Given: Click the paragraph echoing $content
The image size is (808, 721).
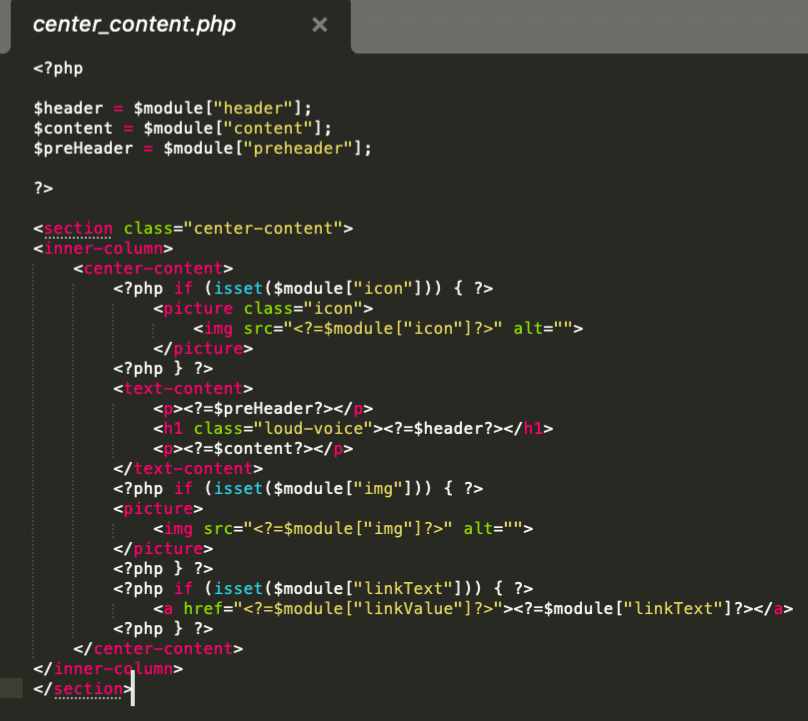Looking at the screenshot, I should point(253,448).
